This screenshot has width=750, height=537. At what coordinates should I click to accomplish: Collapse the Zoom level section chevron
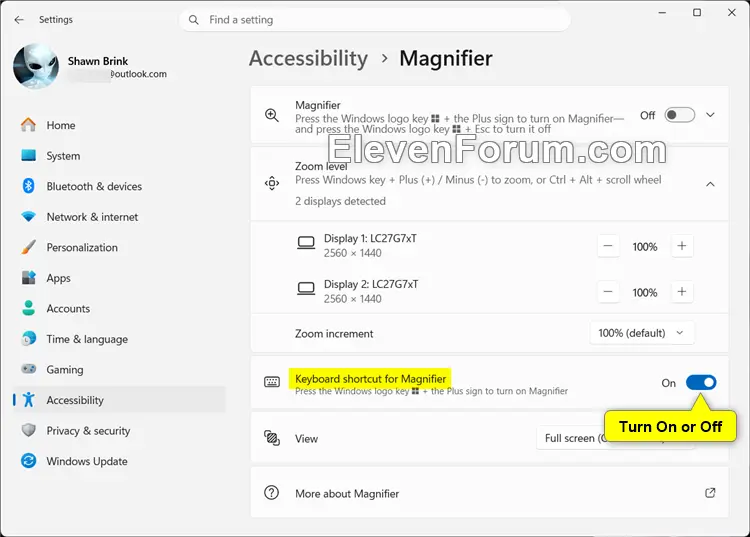click(710, 184)
